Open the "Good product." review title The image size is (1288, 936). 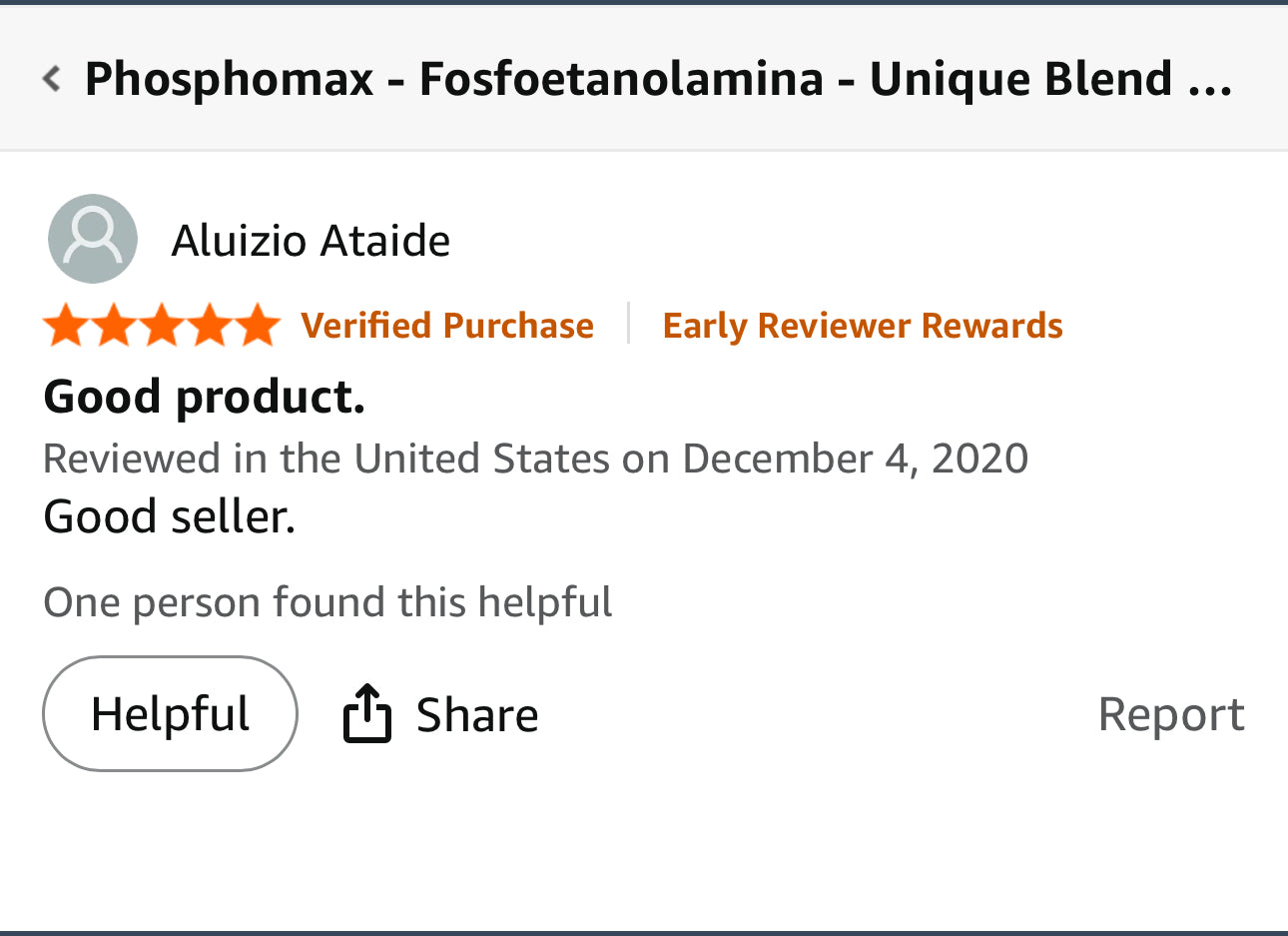205,397
